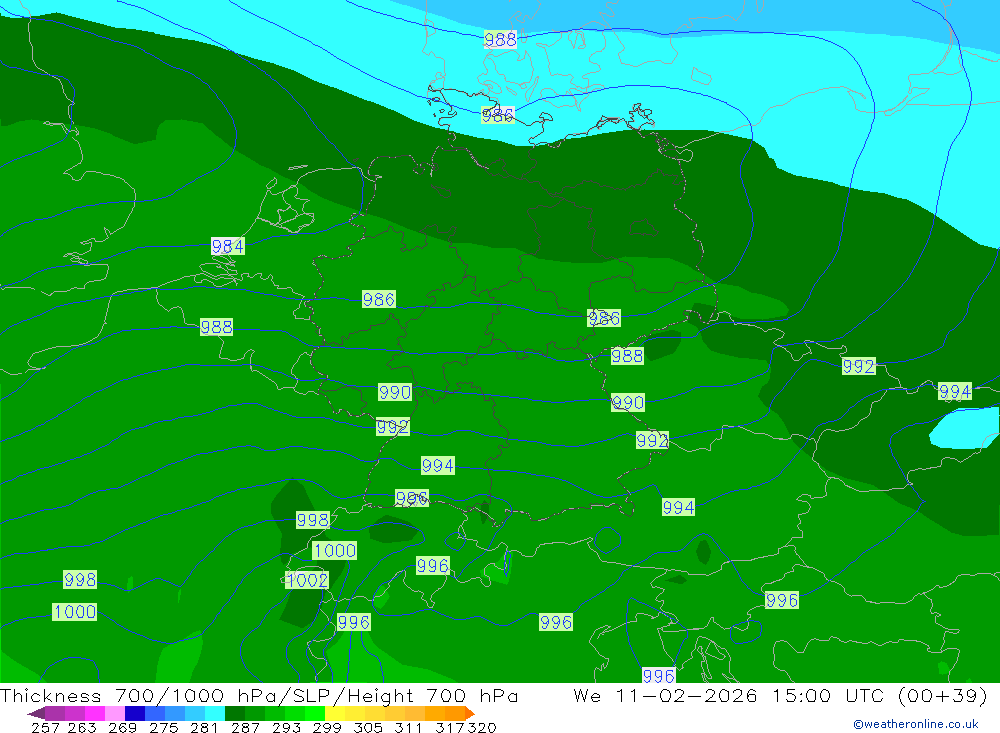Select the 996 label in the lower-right region
This screenshot has width=1000, height=733.
click(782, 600)
